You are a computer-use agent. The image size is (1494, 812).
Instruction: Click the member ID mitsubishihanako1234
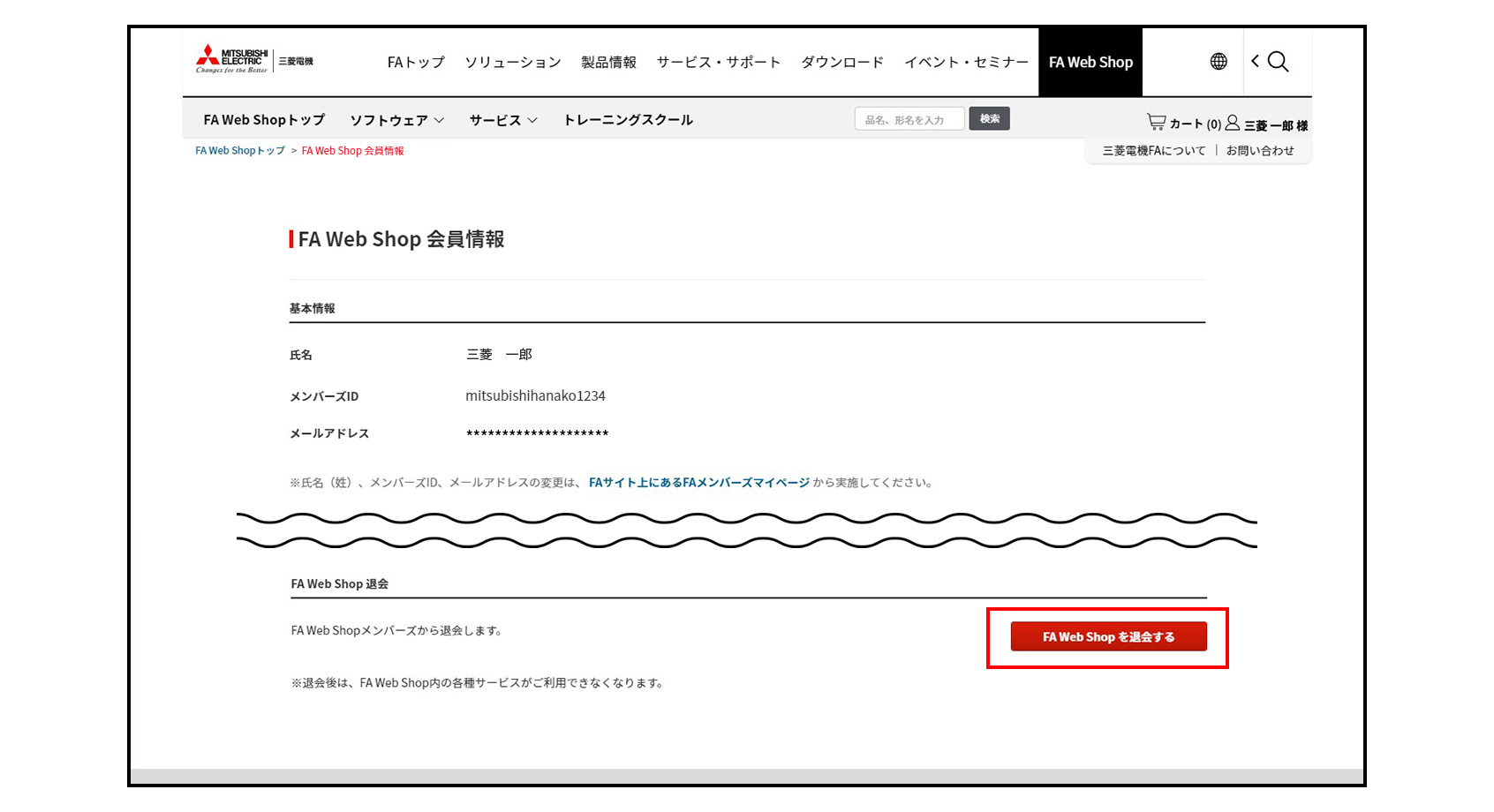[536, 396]
